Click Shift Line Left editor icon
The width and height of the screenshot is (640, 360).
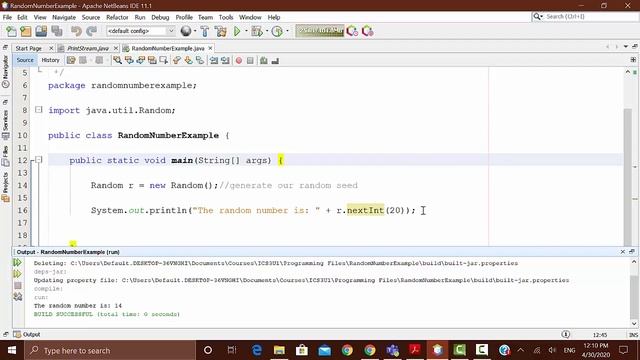[214, 60]
